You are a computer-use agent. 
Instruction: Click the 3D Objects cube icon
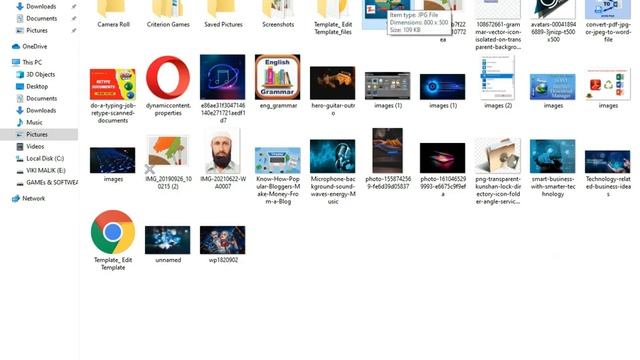pos(20,74)
